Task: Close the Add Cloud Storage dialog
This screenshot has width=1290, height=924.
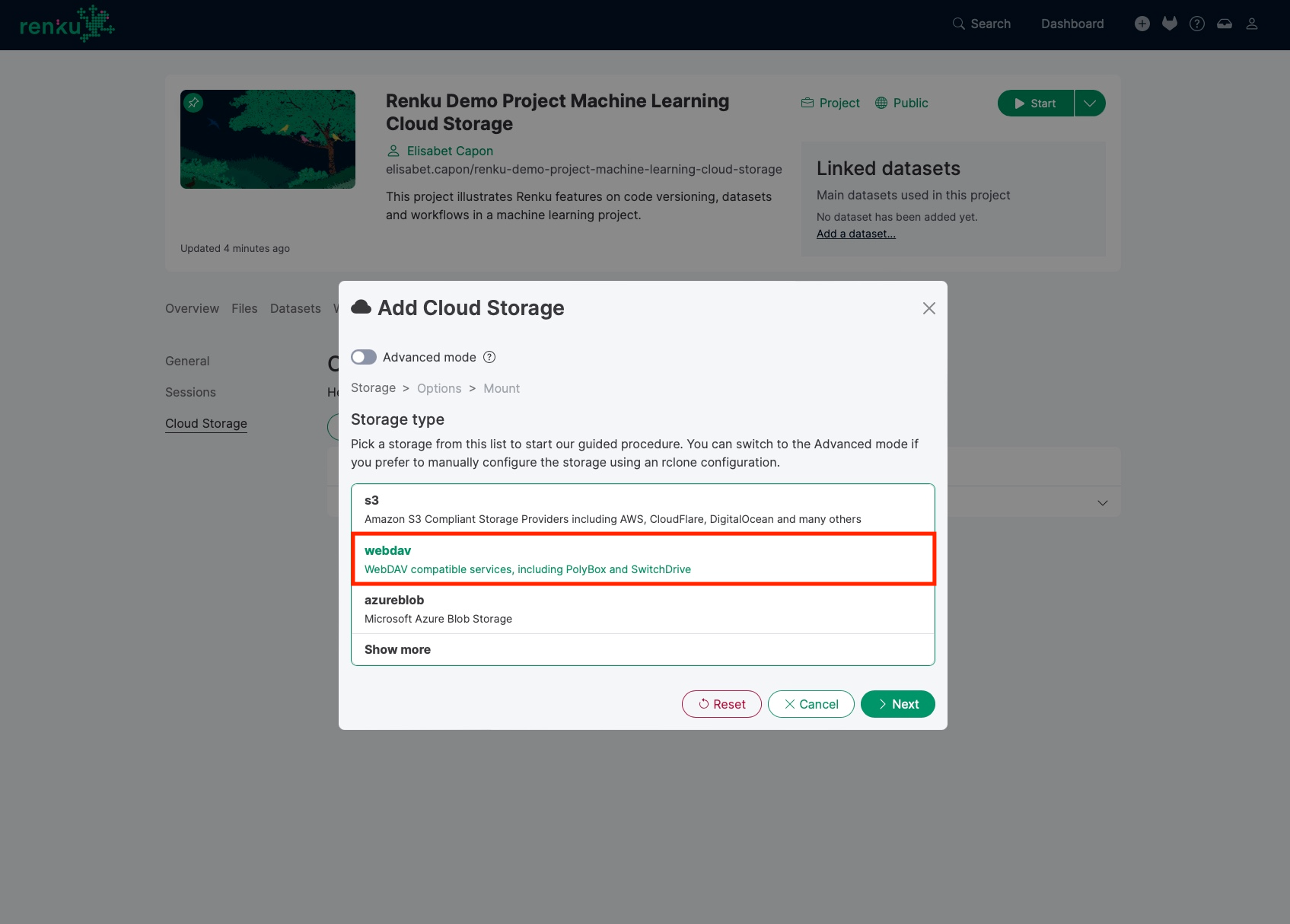Action: tap(928, 308)
